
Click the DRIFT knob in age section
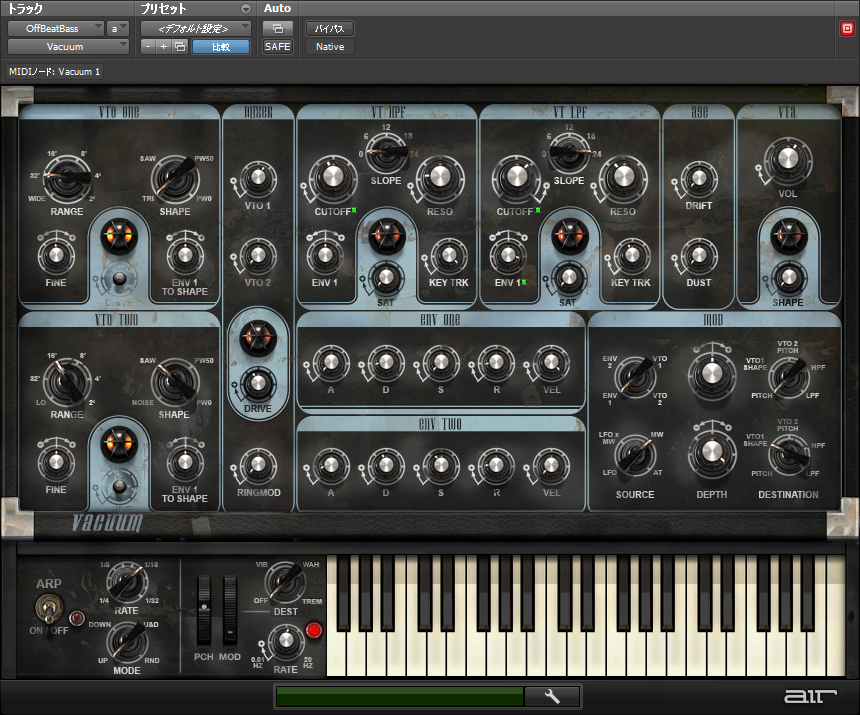tap(699, 178)
